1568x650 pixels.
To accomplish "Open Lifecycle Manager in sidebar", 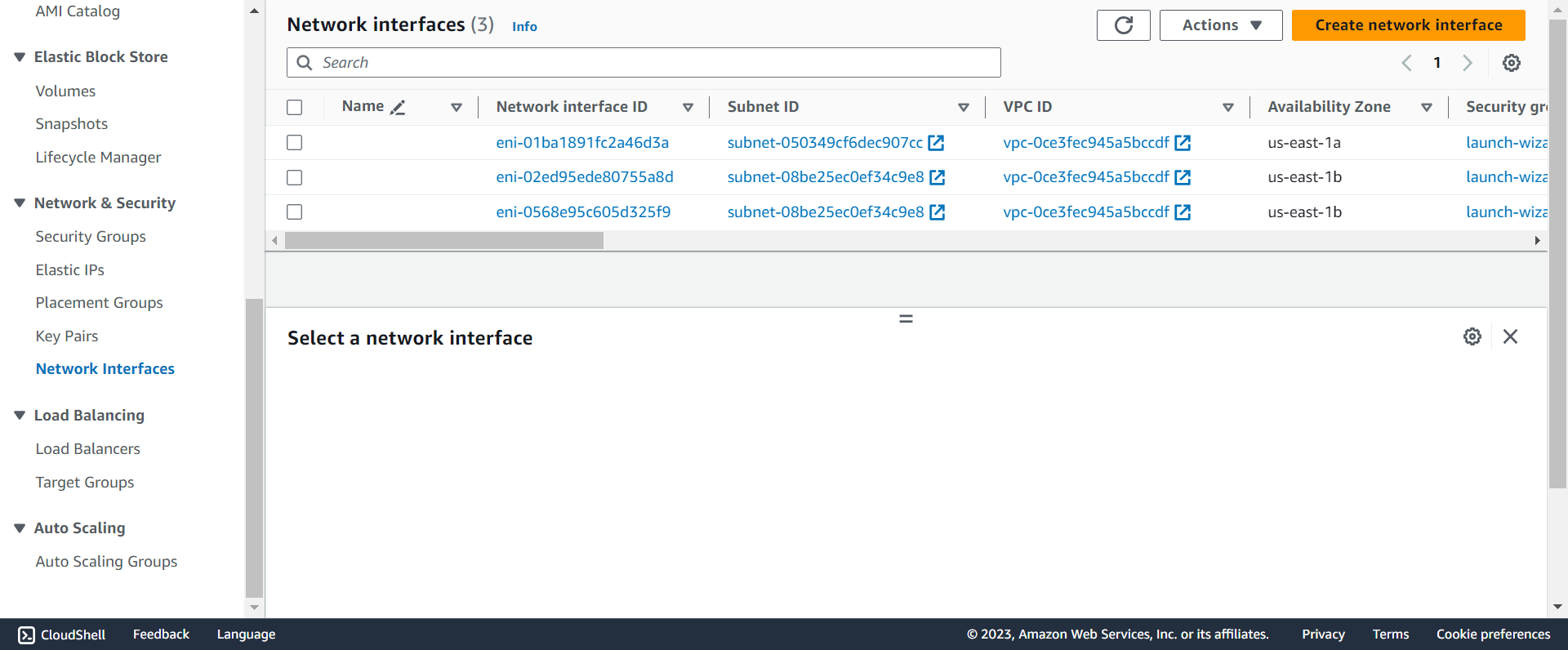I will pos(98,158).
